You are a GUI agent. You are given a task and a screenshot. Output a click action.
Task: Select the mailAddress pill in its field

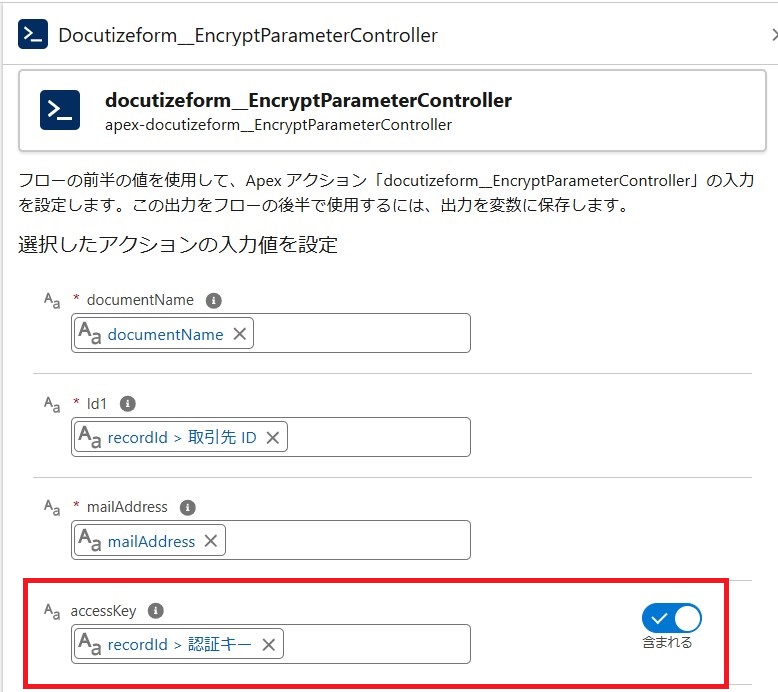(x=150, y=541)
